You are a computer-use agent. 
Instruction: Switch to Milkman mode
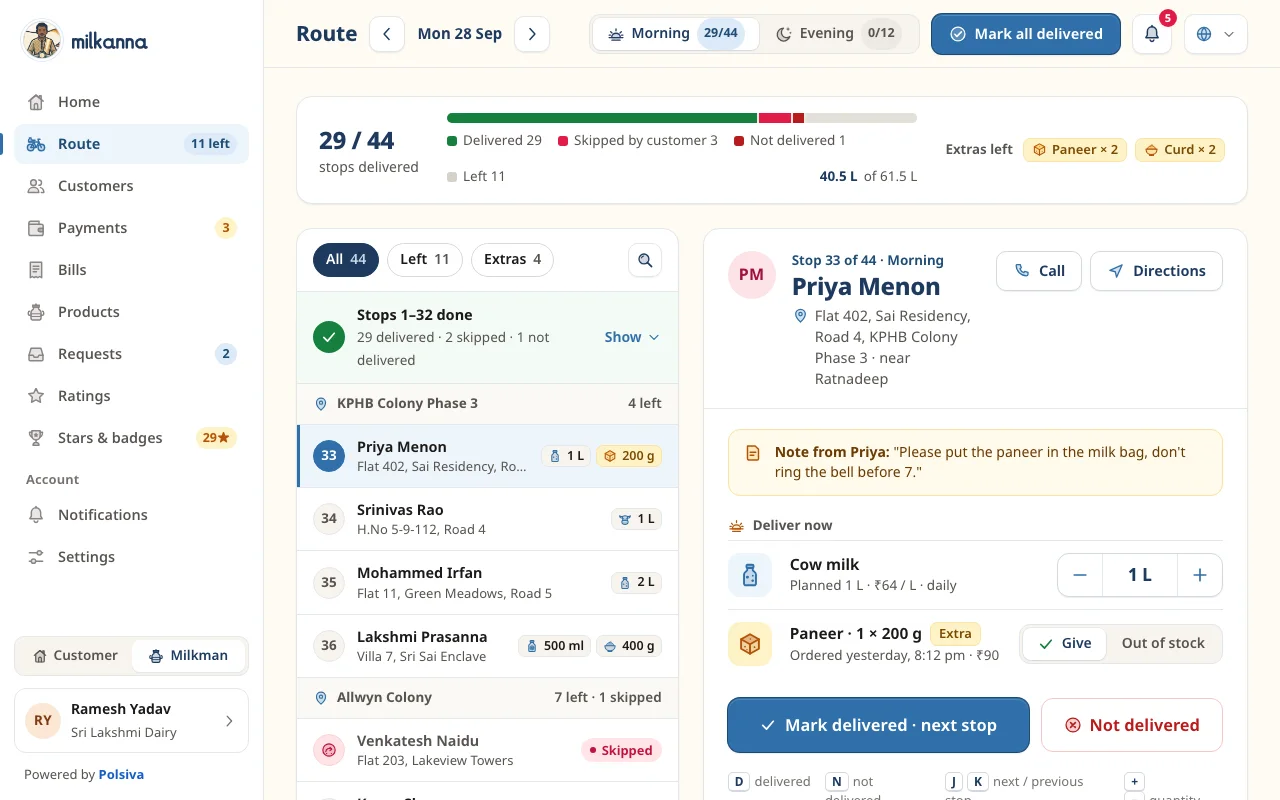tap(189, 656)
